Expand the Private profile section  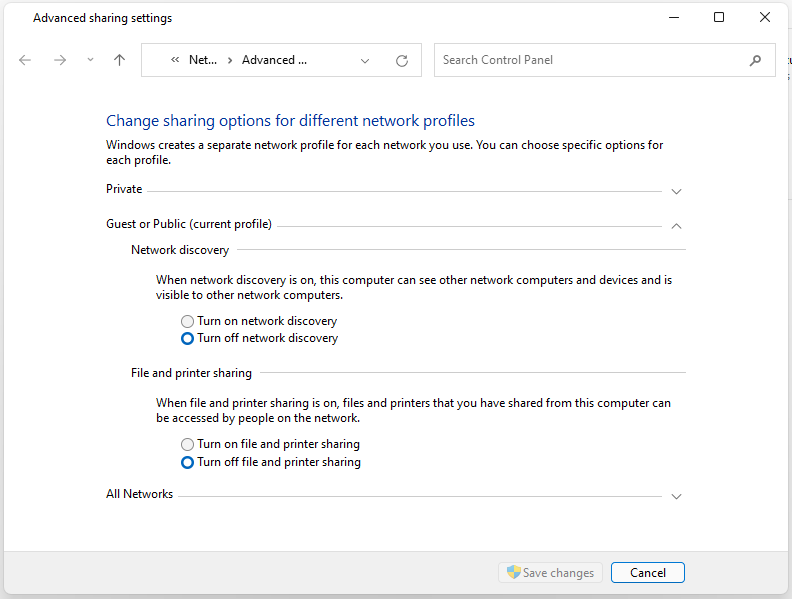coord(677,191)
